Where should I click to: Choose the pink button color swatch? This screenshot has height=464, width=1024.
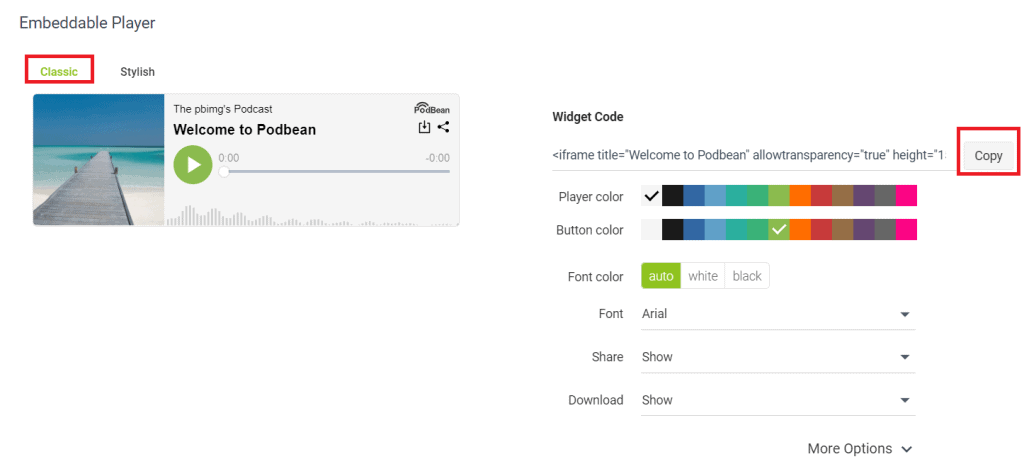click(x=906, y=229)
